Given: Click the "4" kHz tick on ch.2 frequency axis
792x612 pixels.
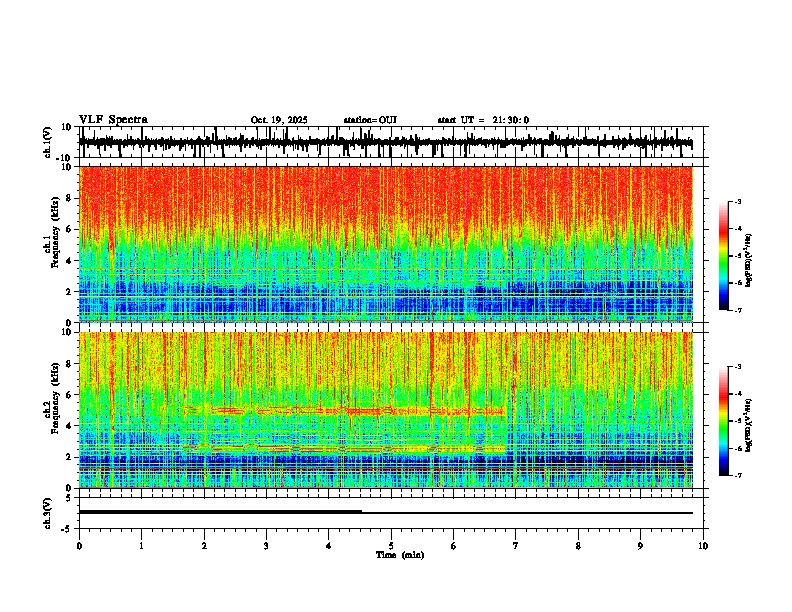Looking at the screenshot, I should coord(70,426).
